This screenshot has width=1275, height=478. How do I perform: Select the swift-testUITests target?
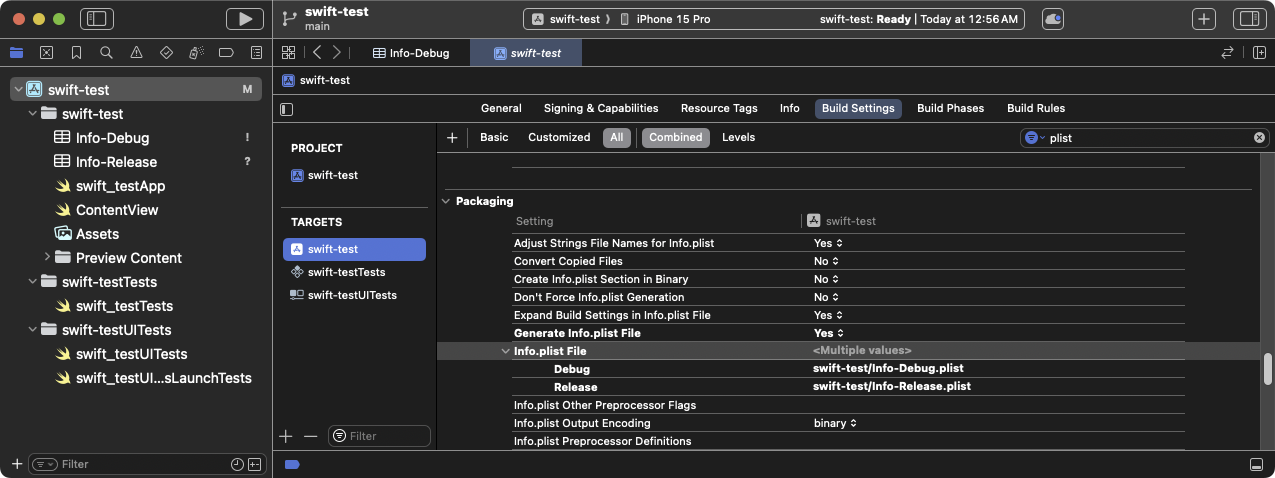pos(352,295)
